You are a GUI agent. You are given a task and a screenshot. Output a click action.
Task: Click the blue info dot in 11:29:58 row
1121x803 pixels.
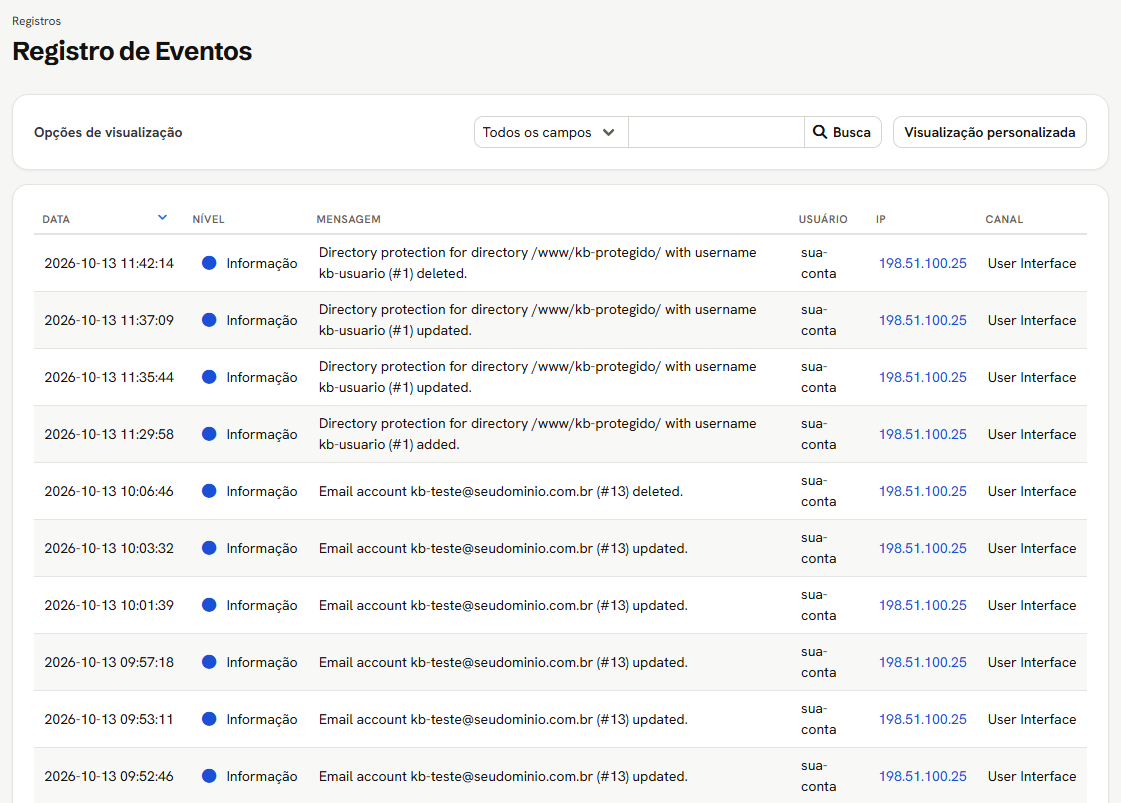(x=209, y=434)
